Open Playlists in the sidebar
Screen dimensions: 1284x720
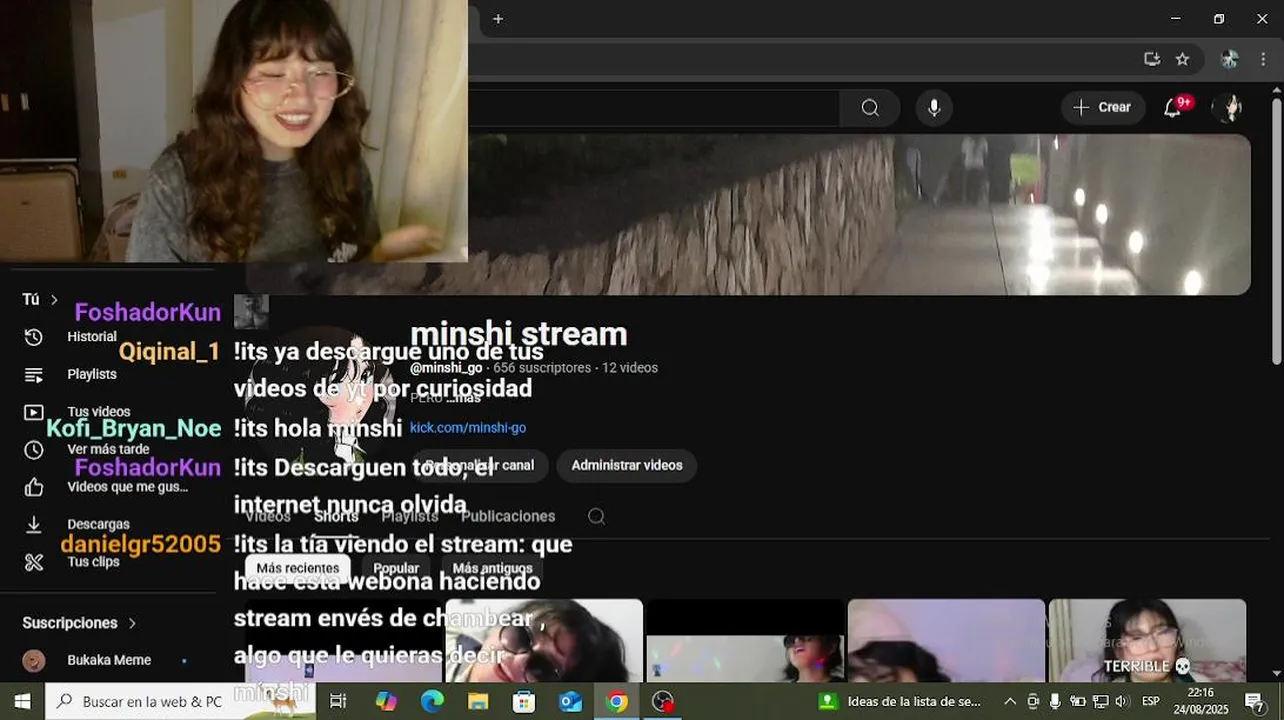(92, 374)
